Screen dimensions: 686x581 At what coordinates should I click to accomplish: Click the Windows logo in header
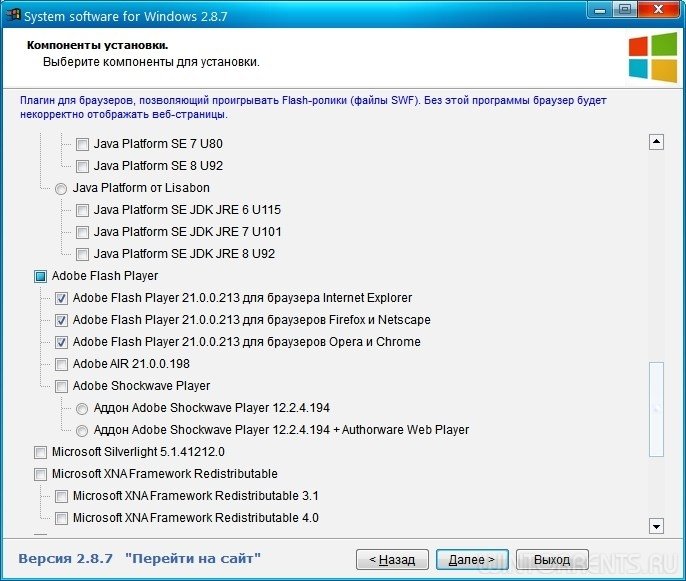point(652,58)
